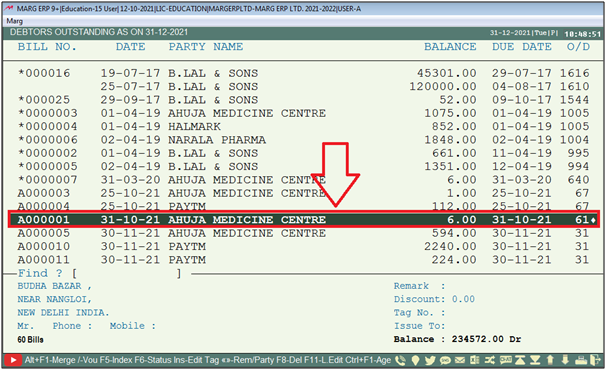Click the Marg ERP logo in title bar
This screenshot has width=607, height=370.
[9, 9]
